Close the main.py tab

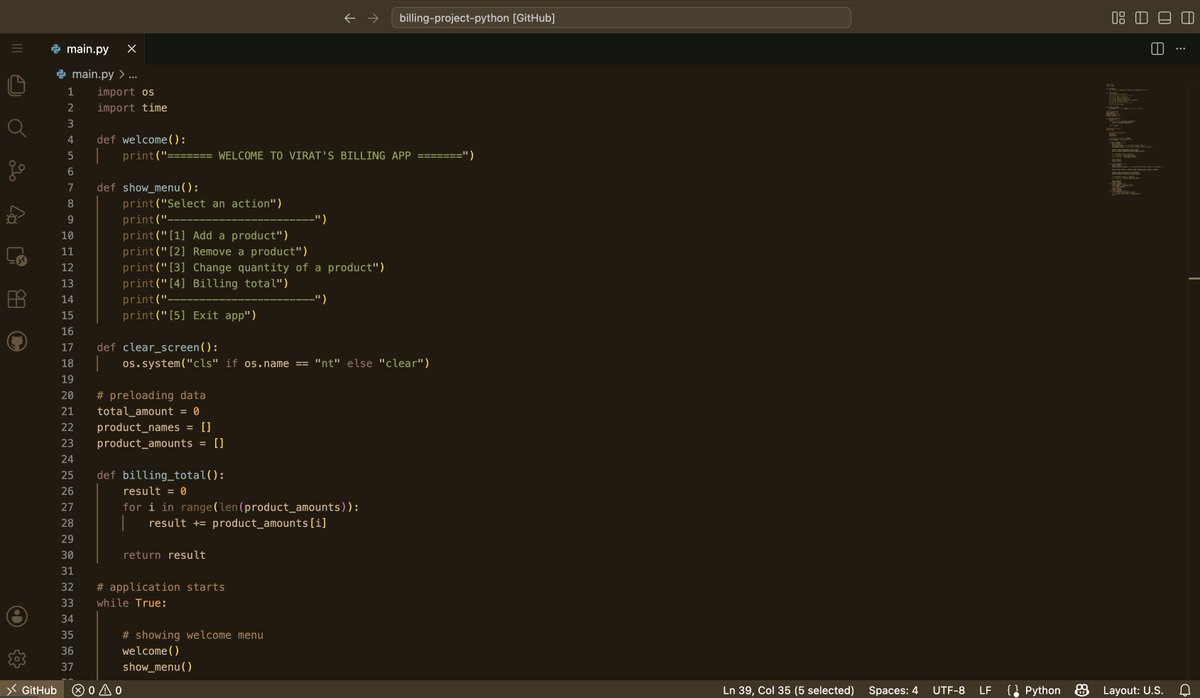pyautogui.click(x=131, y=48)
